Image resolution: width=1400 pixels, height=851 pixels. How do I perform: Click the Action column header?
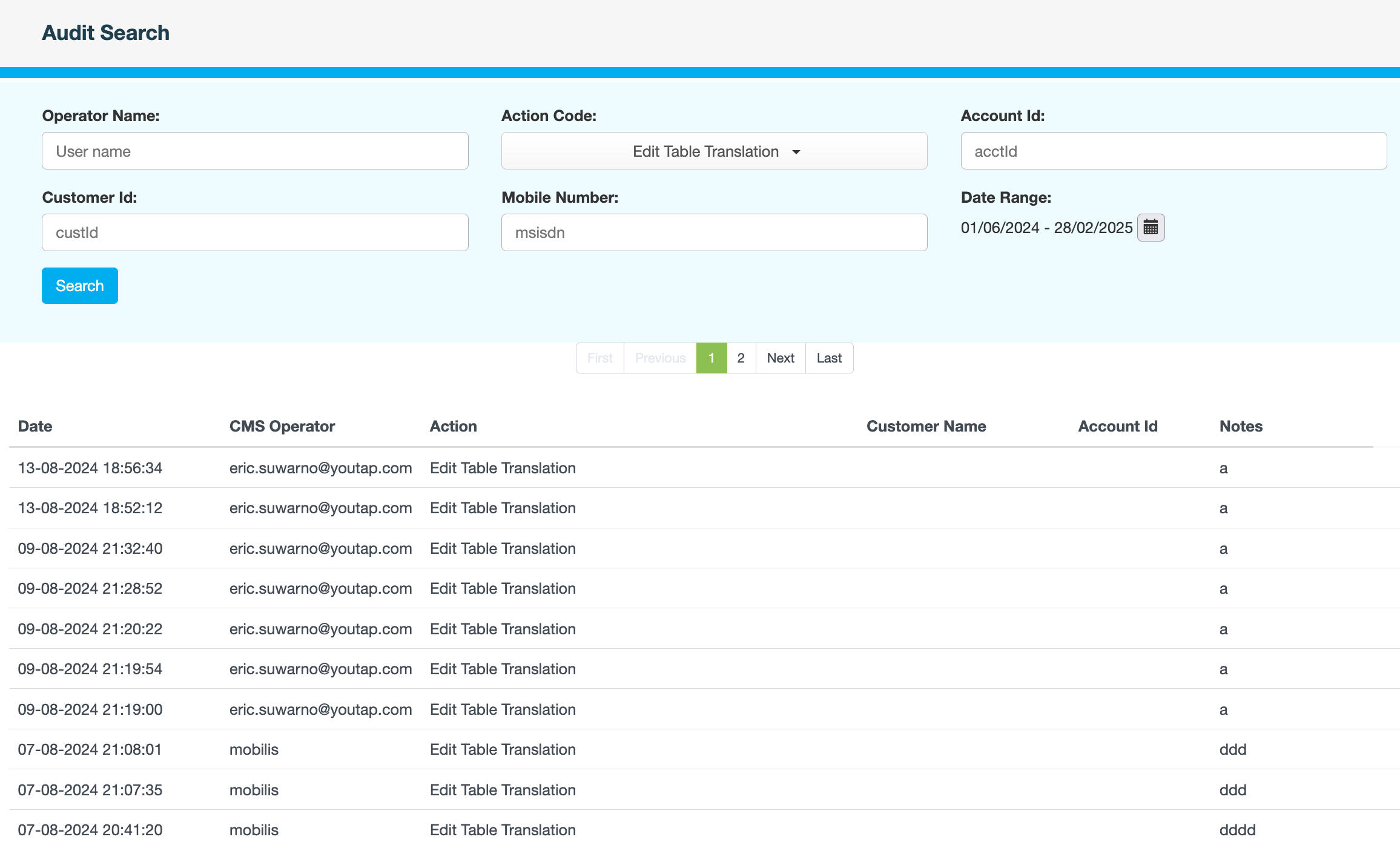453,426
